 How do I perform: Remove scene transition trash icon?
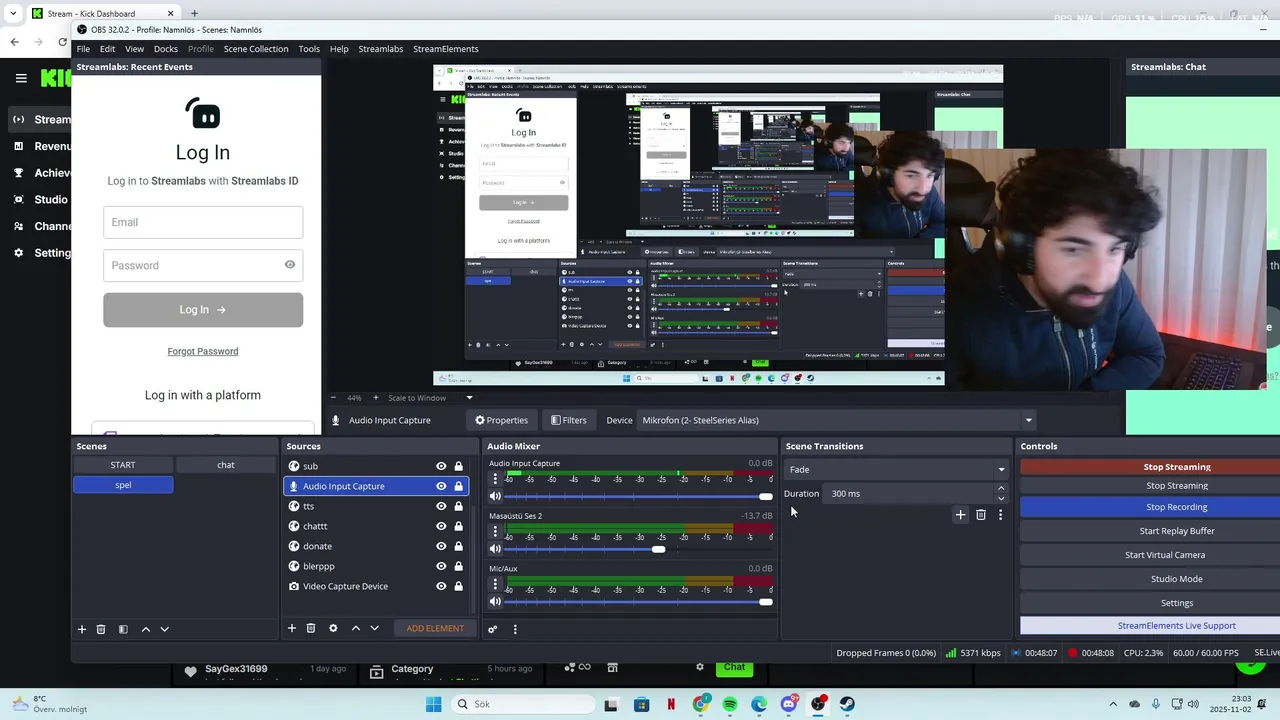981,515
